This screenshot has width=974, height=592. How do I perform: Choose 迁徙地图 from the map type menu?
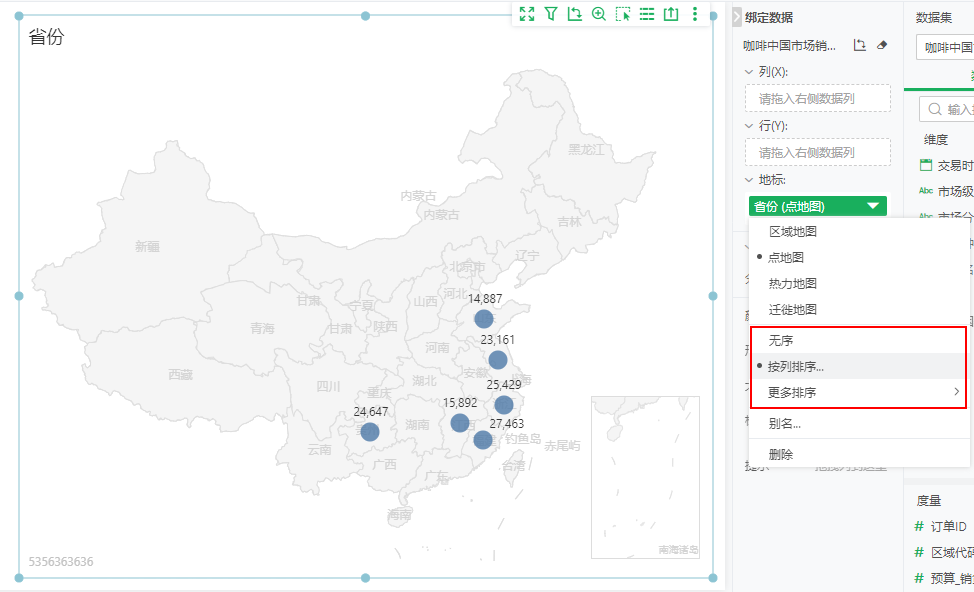pos(790,309)
